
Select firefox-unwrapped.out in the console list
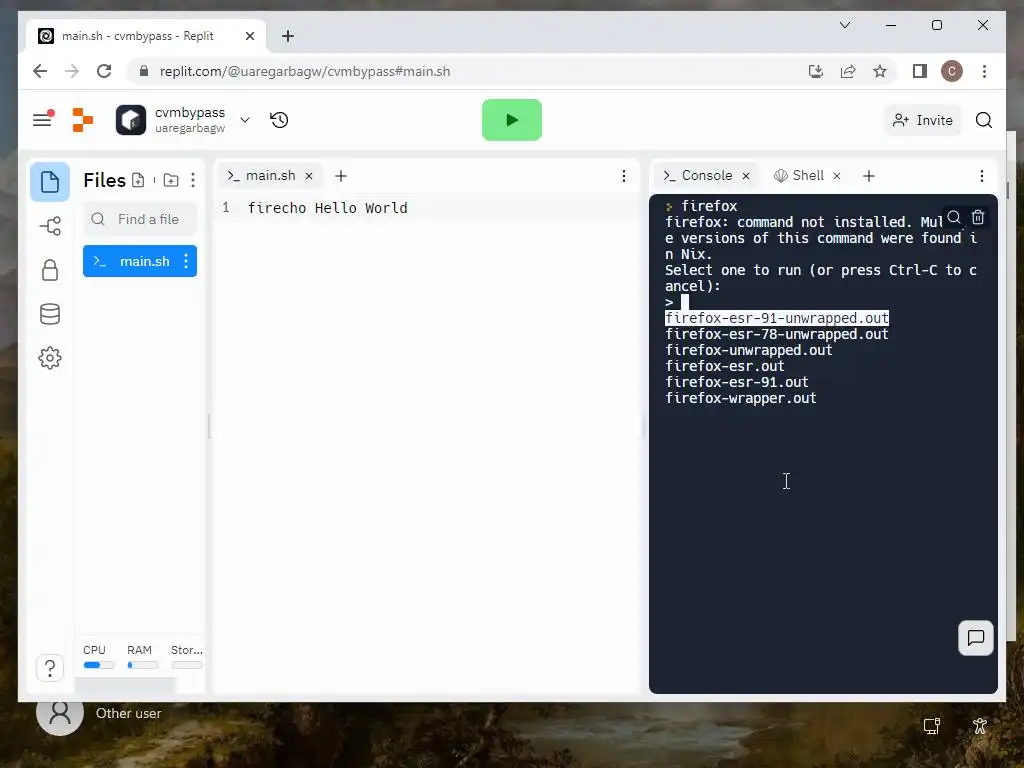click(x=748, y=350)
